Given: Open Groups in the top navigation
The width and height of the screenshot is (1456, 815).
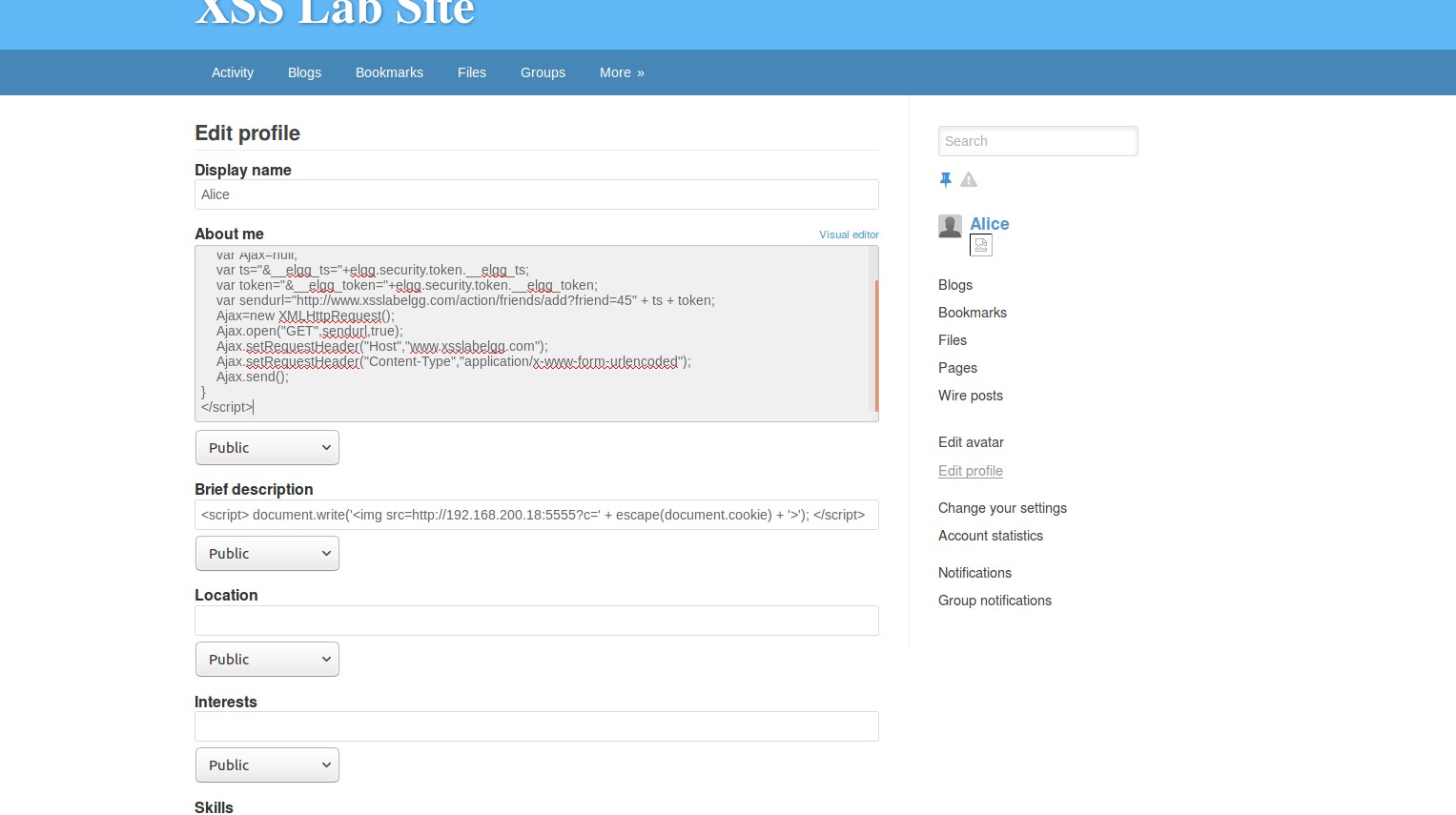Looking at the screenshot, I should (543, 72).
